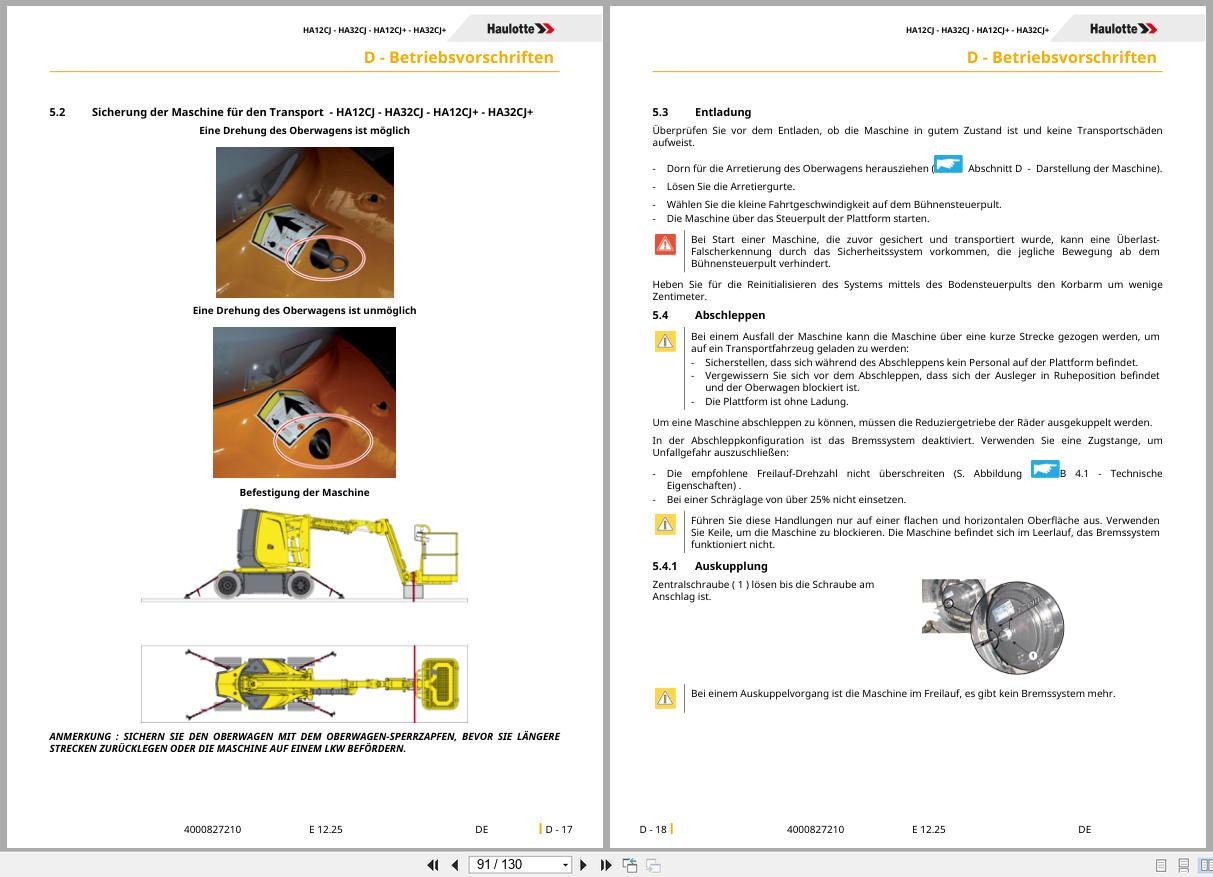The image size is (1213, 877).
Task: Click 'Lösen Sie die Arretiergurte.' bullet
Action: point(731,186)
